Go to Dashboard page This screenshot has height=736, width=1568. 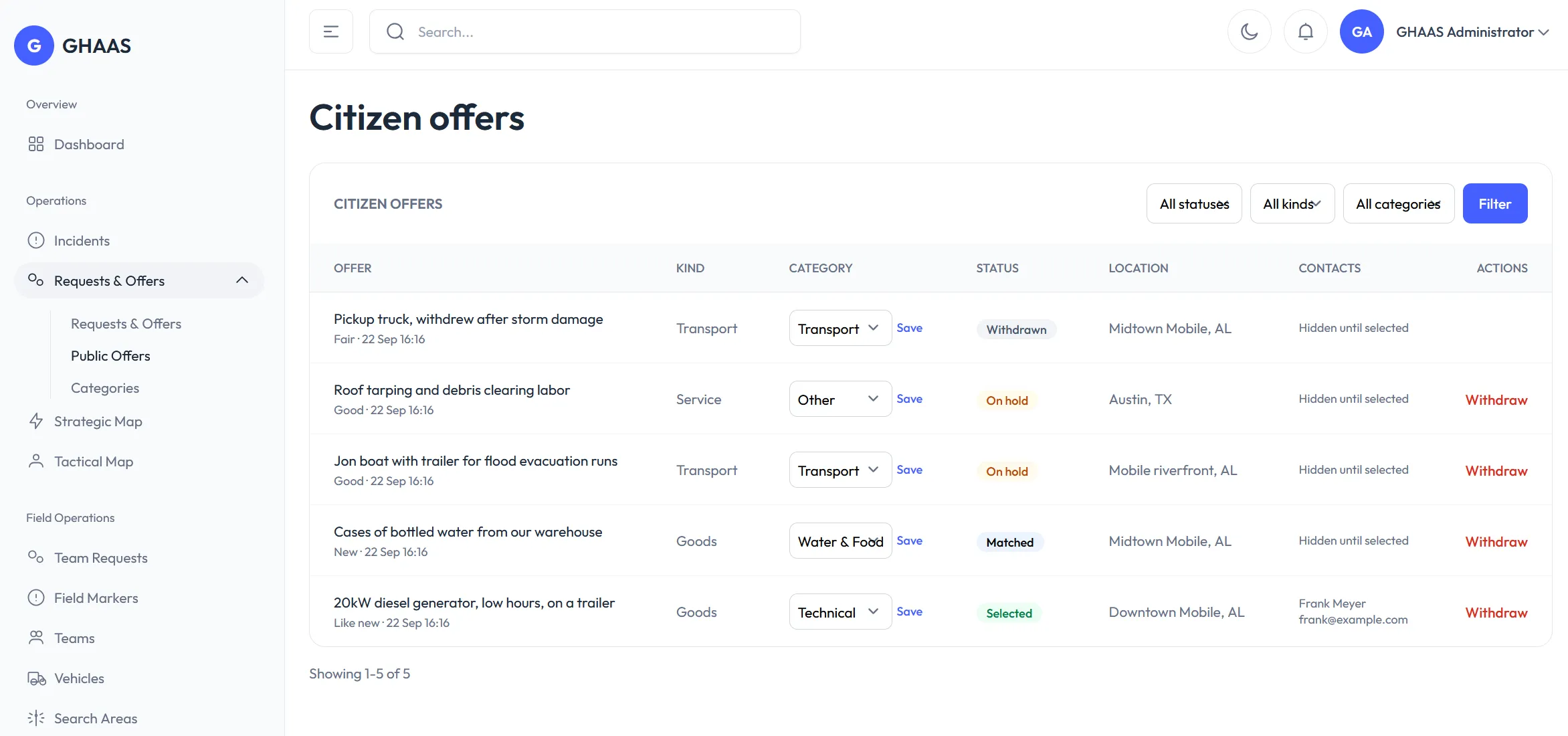(89, 145)
